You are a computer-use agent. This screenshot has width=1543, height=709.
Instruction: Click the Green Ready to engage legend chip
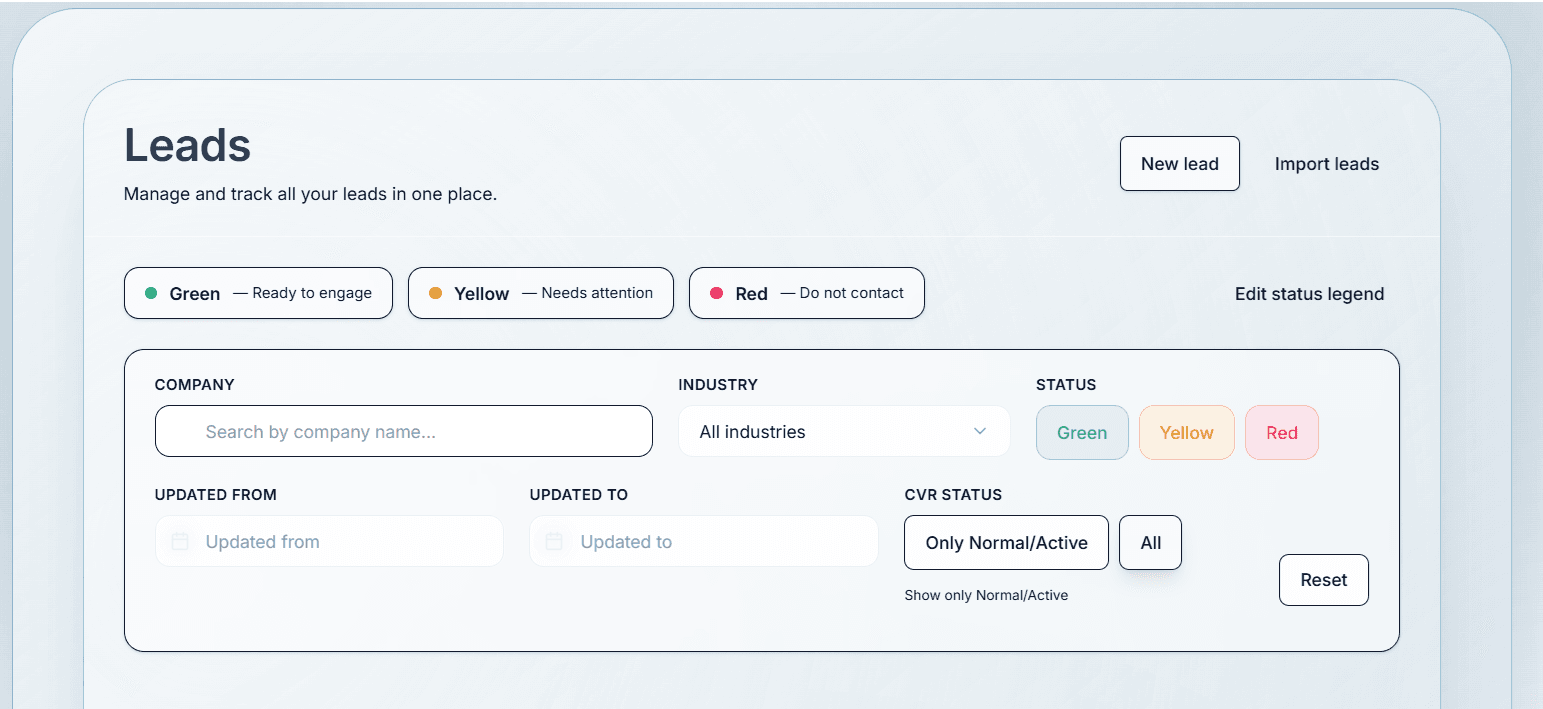[258, 293]
